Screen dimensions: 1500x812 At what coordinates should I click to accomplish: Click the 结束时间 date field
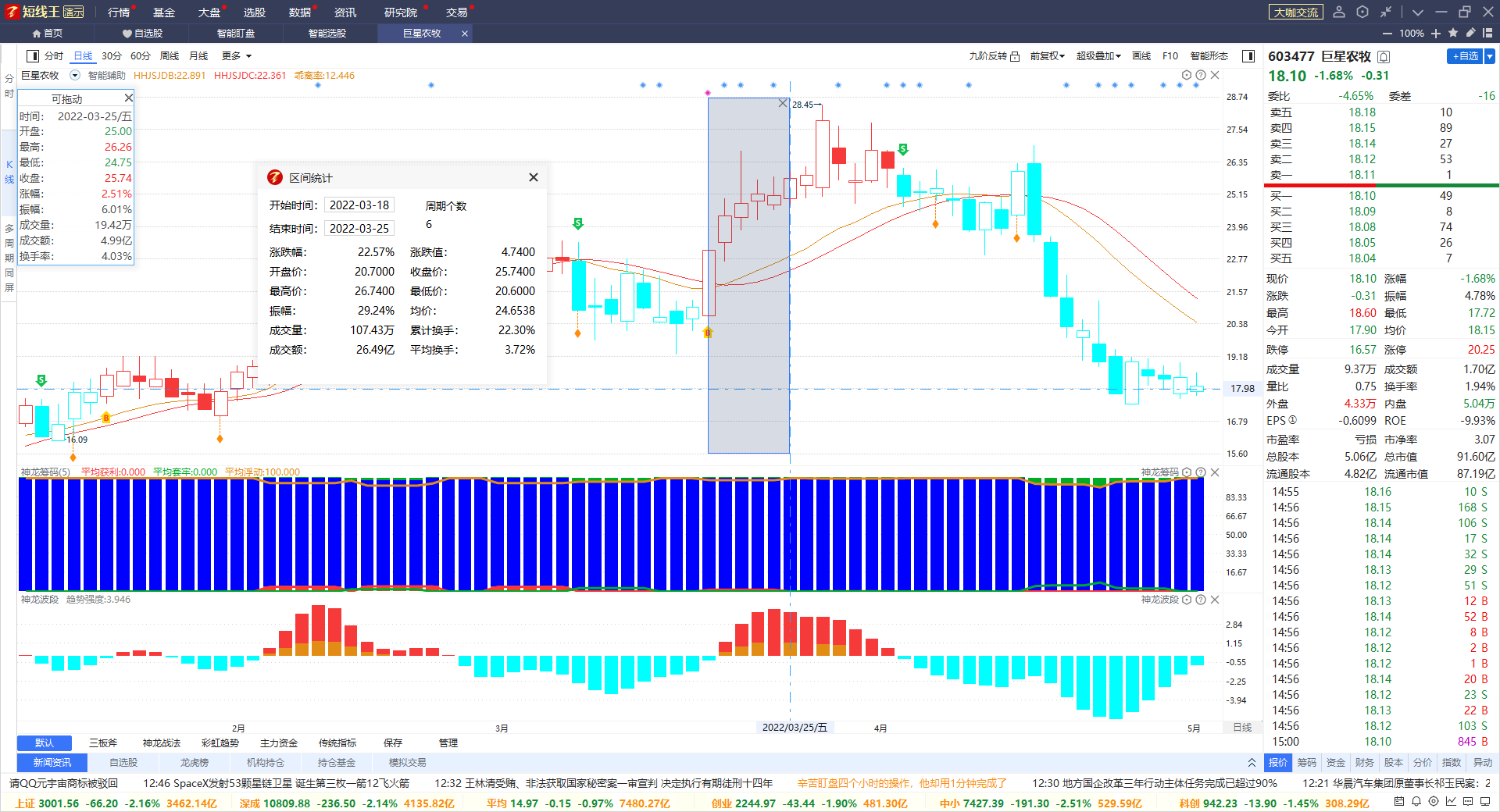tap(359, 229)
